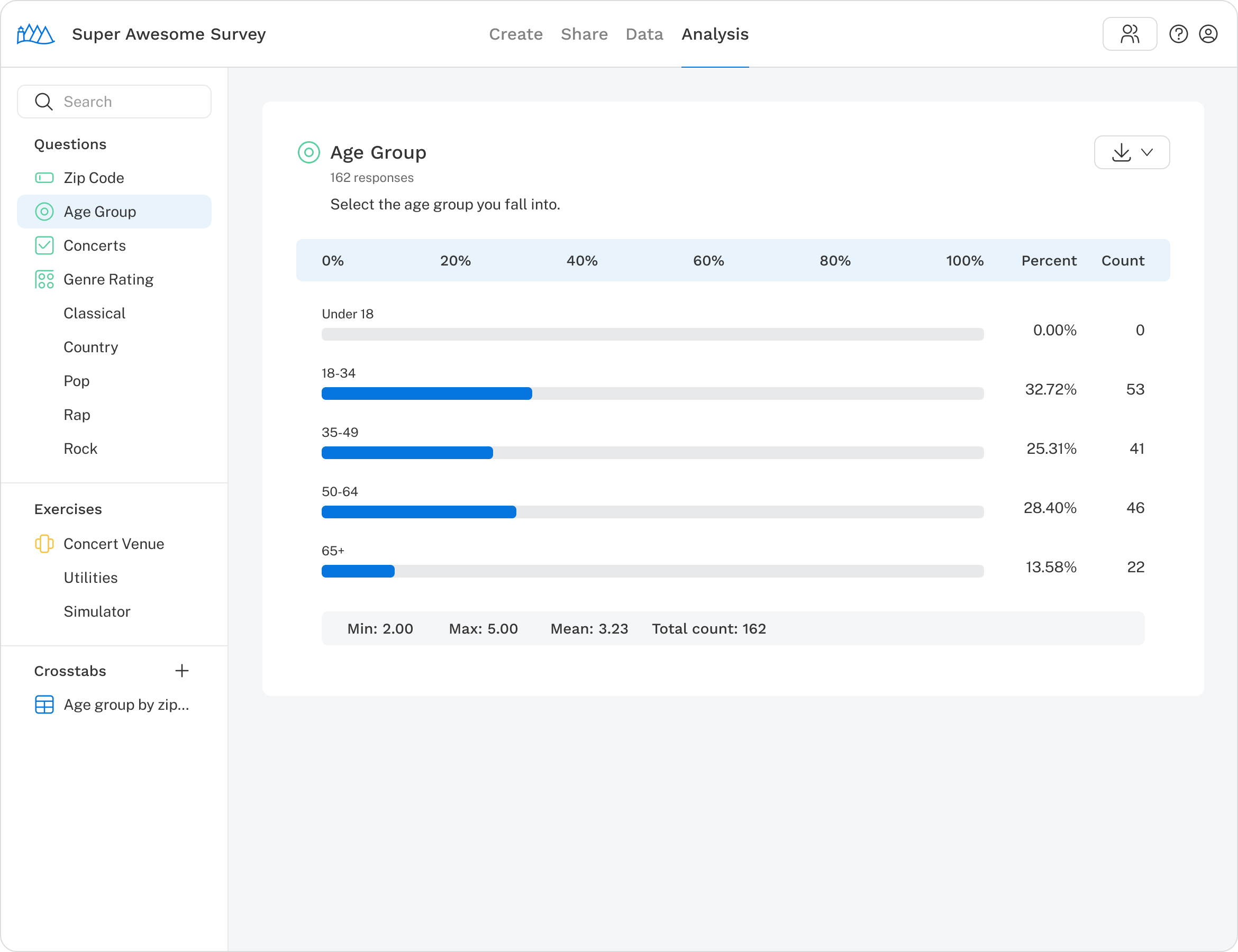This screenshot has height=952, width=1238.
Task: Click the '25.31%' percent value
Action: coord(1051,449)
